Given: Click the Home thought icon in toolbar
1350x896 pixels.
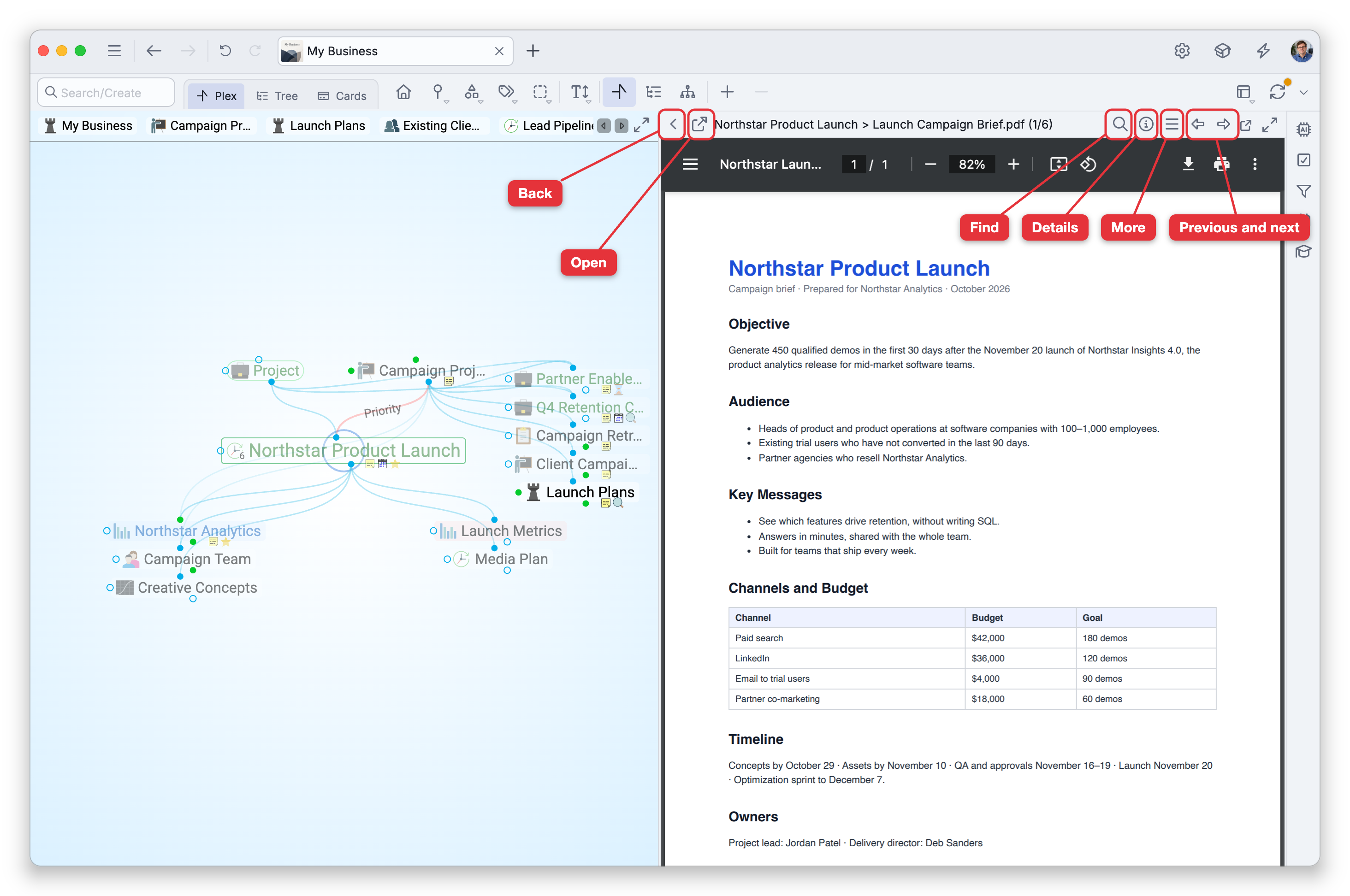Looking at the screenshot, I should (403, 92).
